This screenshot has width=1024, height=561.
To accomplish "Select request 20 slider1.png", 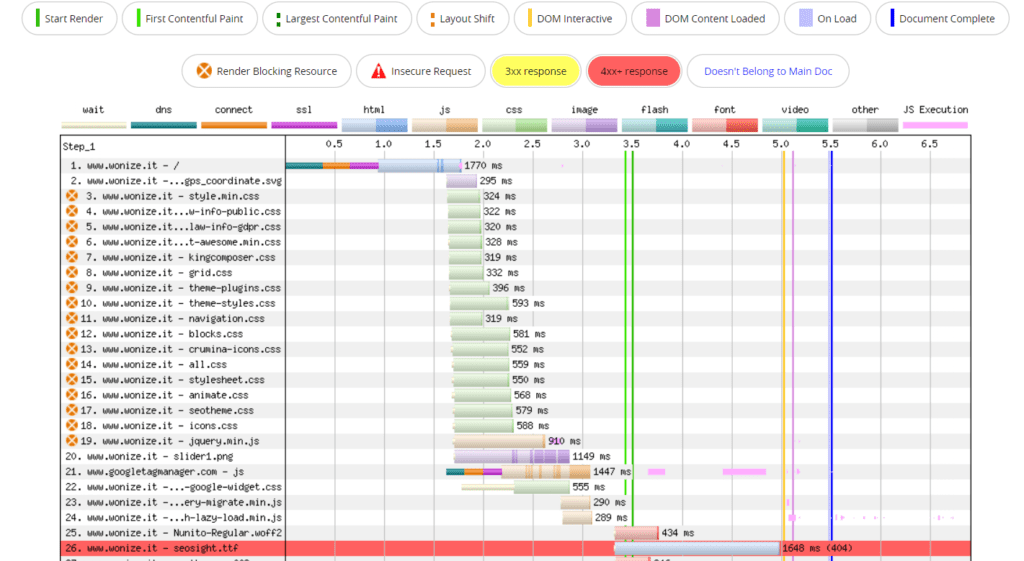I will [149, 457].
